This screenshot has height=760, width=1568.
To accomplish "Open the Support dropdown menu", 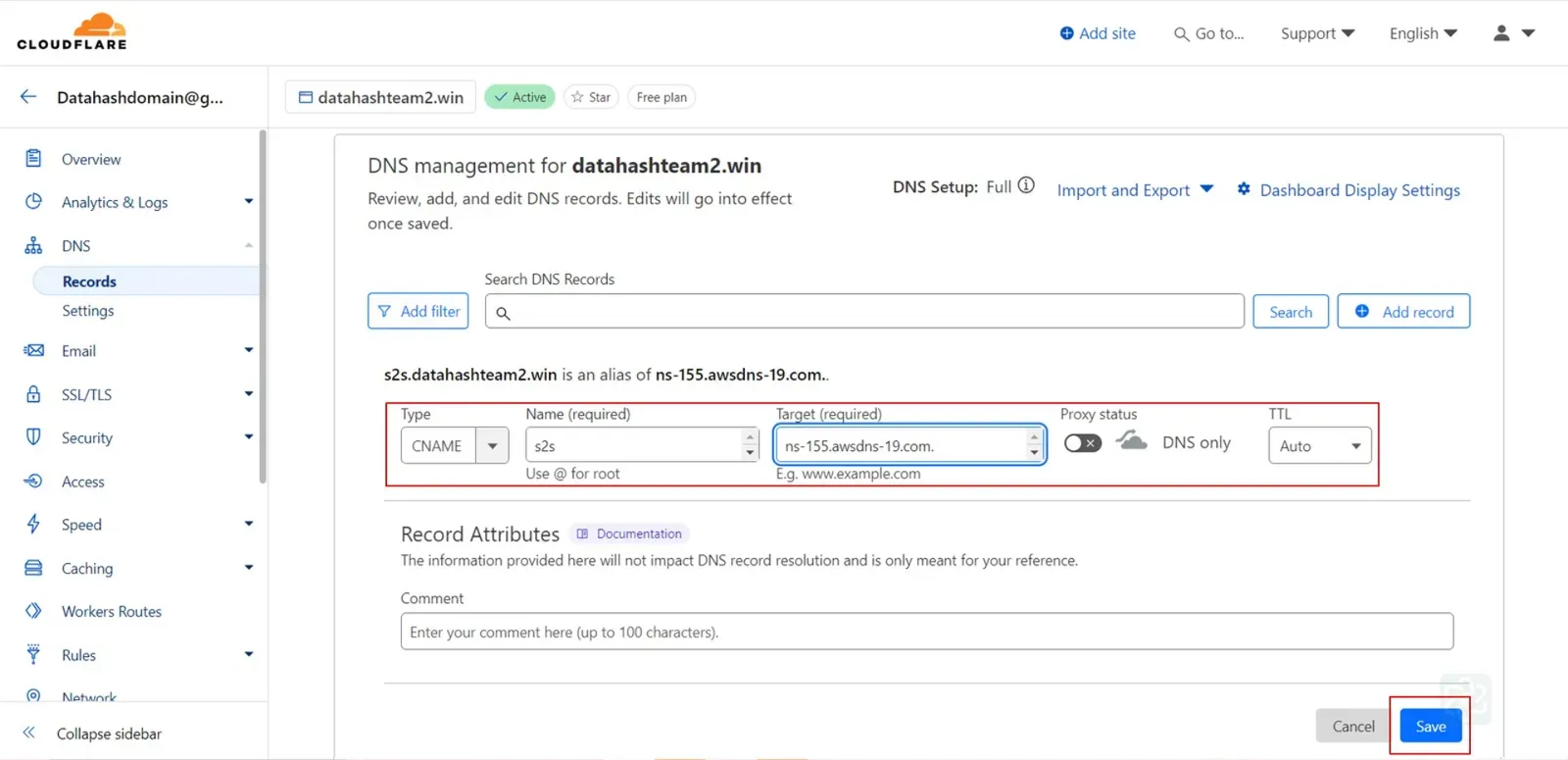I will coord(1317,33).
